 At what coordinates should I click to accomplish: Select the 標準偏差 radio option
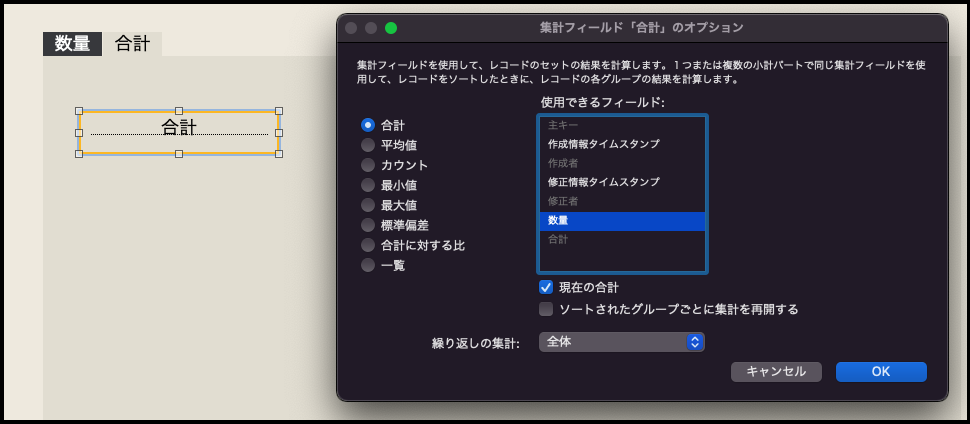pos(368,225)
